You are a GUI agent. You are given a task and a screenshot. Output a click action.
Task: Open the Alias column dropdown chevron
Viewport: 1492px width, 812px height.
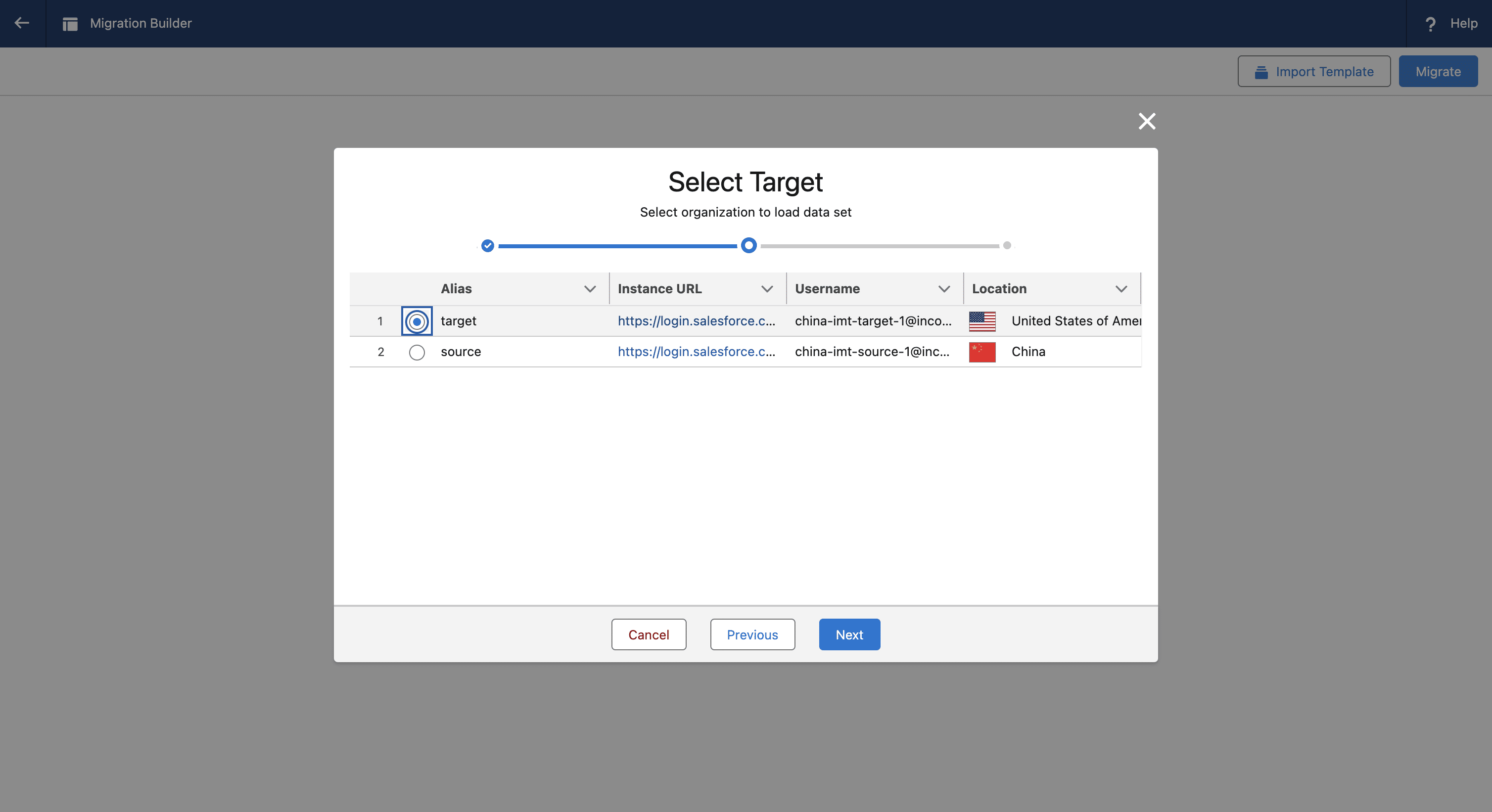point(590,289)
